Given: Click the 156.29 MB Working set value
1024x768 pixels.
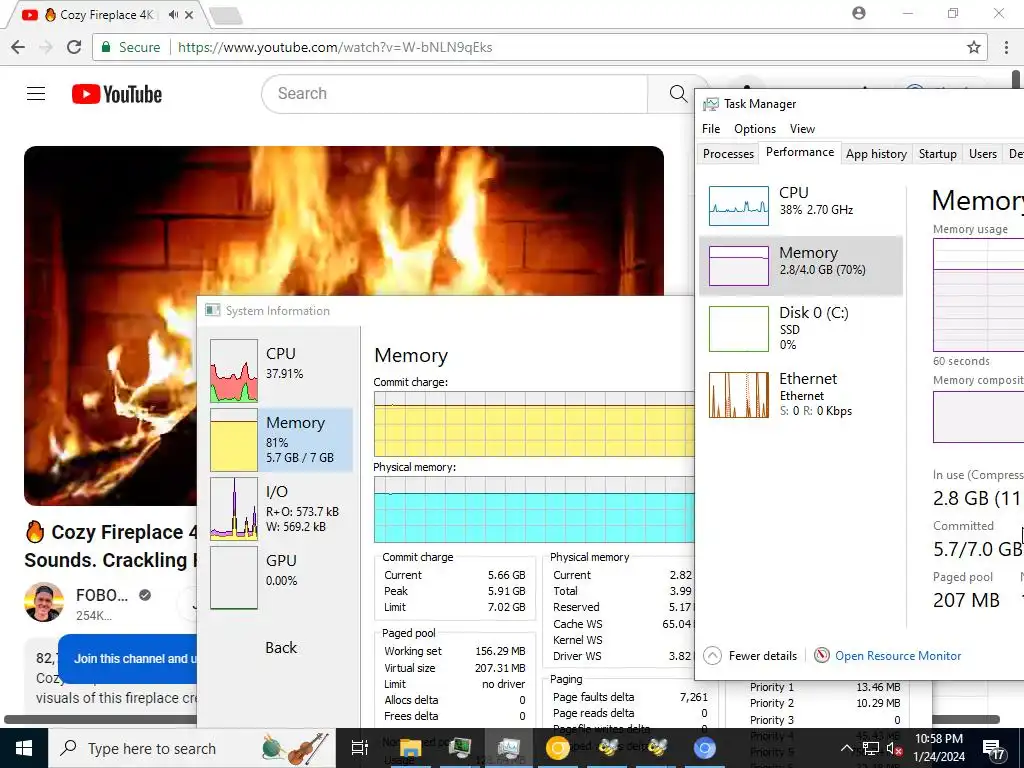Looking at the screenshot, I should tap(500, 651).
